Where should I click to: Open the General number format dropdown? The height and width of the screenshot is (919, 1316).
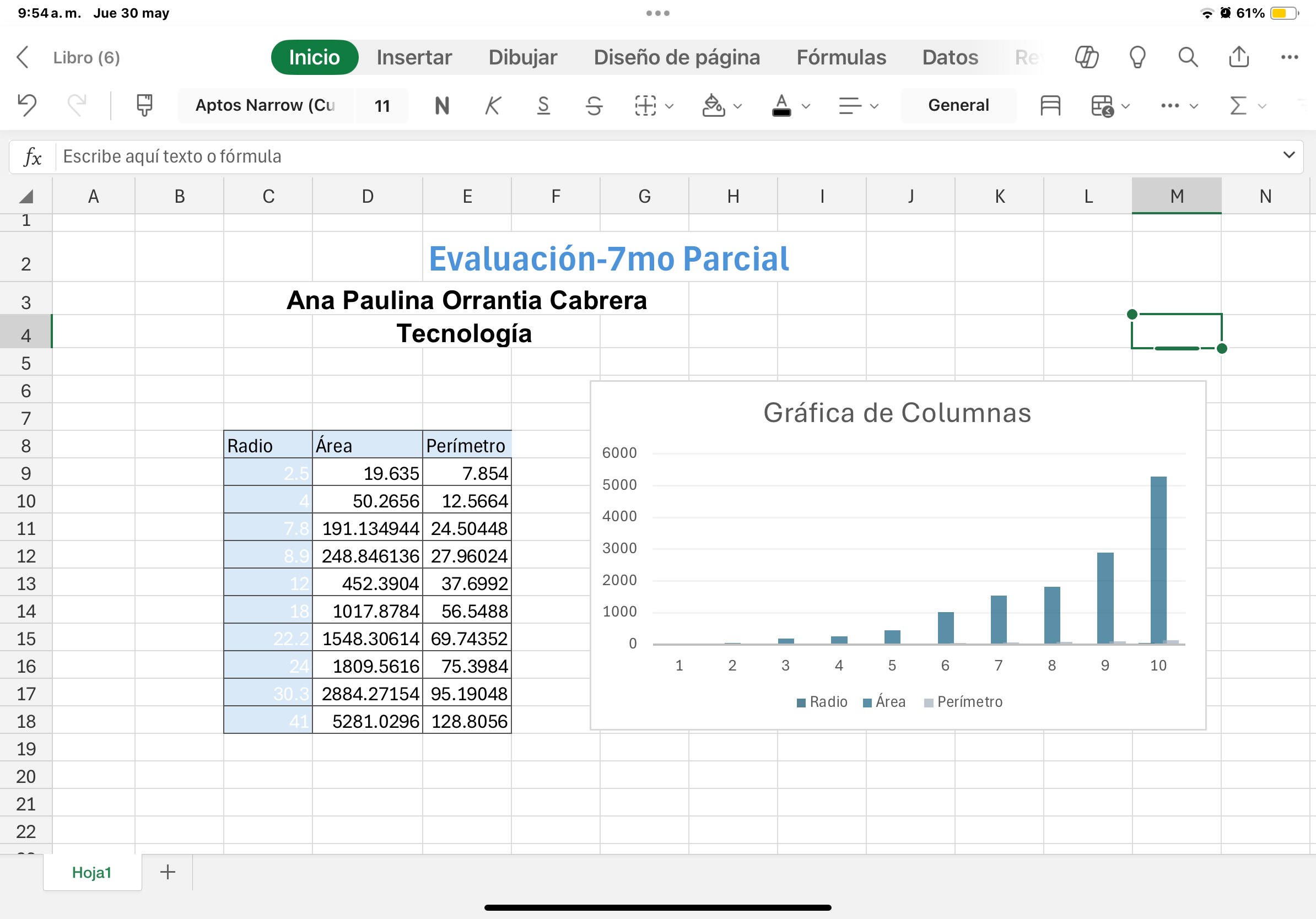958,105
